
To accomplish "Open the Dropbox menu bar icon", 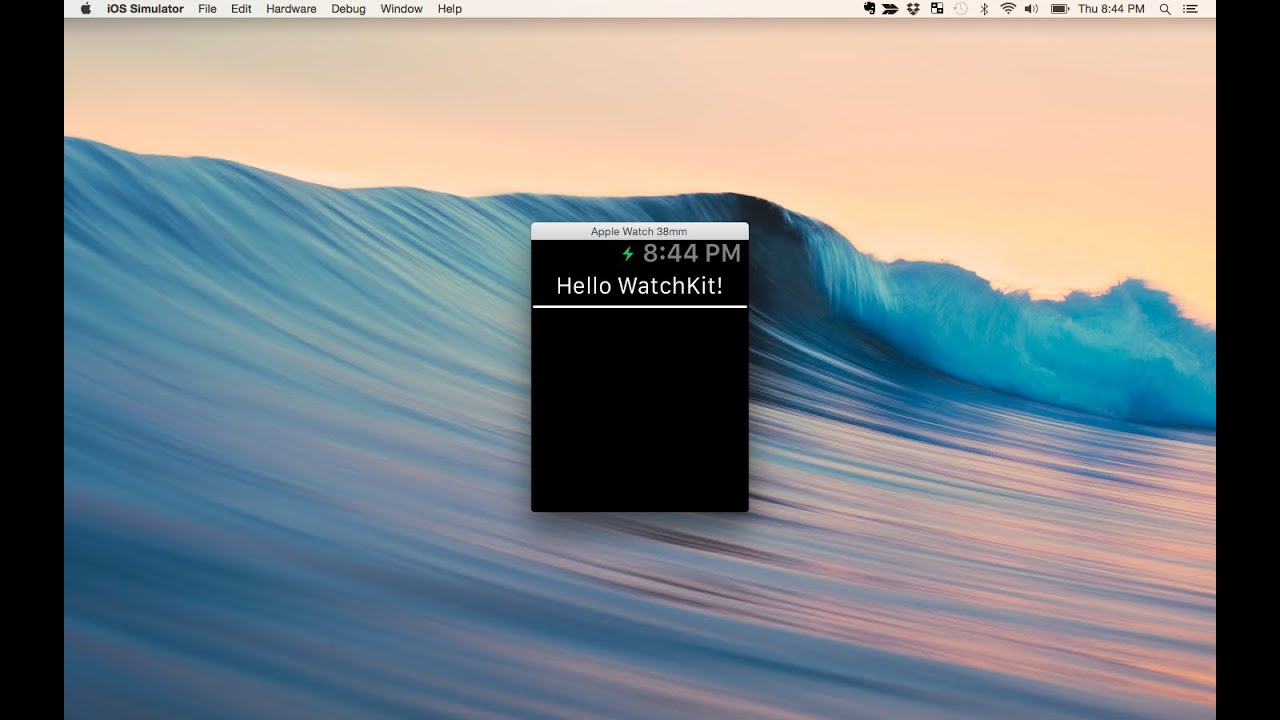I will tap(913, 9).
